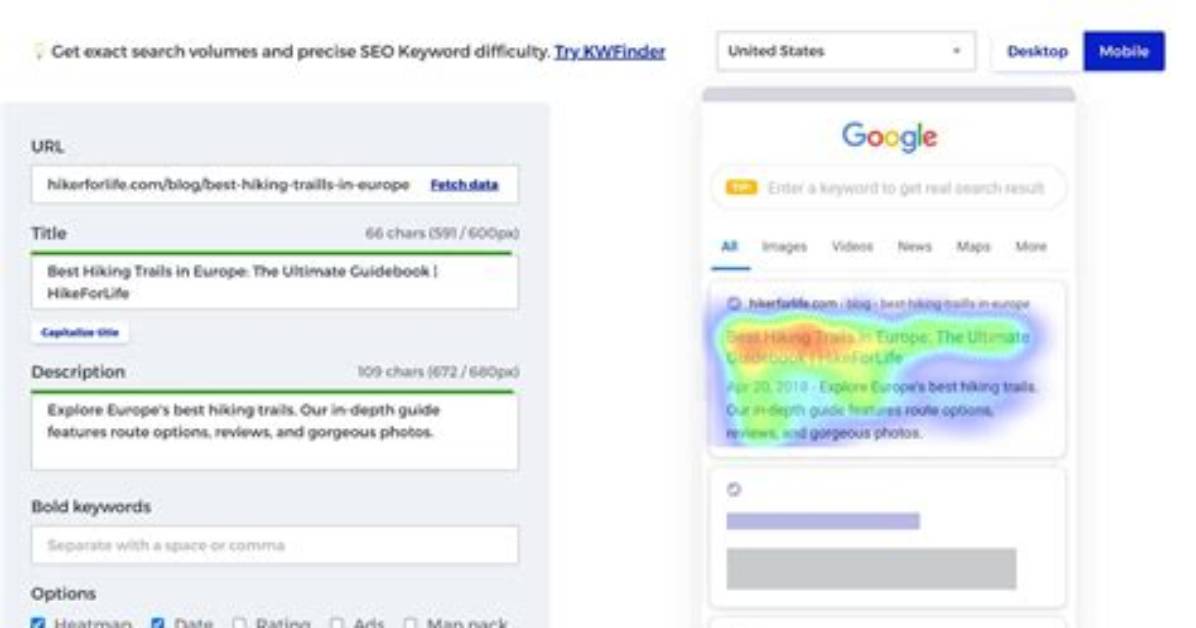The width and height of the screenshot is (1196, 628).
Task: Click the Capitalize title button
Action: (80, 333)
